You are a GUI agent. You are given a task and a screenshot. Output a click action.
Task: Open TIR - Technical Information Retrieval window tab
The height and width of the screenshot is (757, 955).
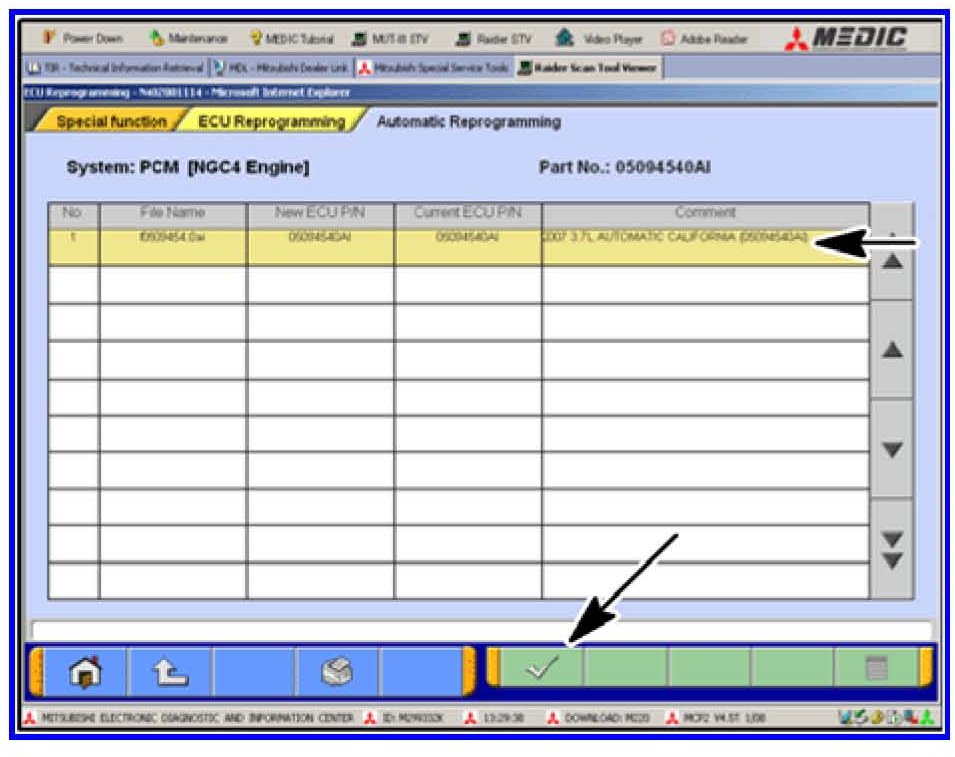[110, 67]
